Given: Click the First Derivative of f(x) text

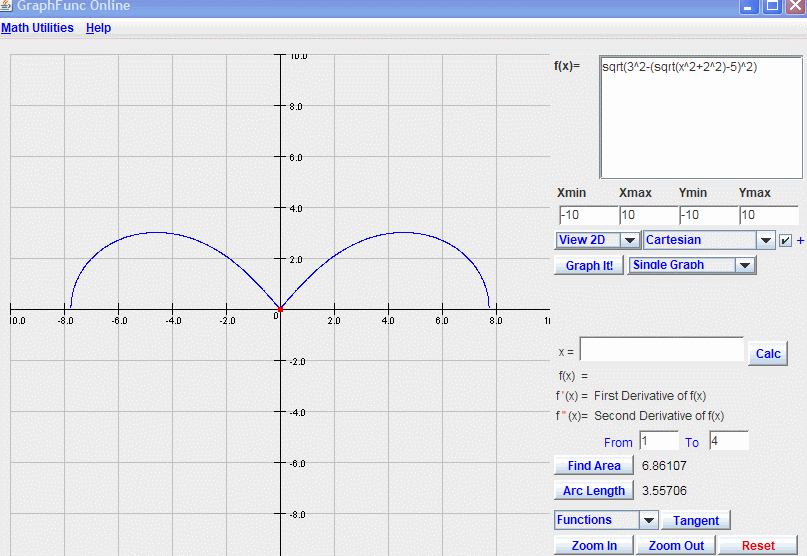Looking at the screenshot, I should 650,396.
